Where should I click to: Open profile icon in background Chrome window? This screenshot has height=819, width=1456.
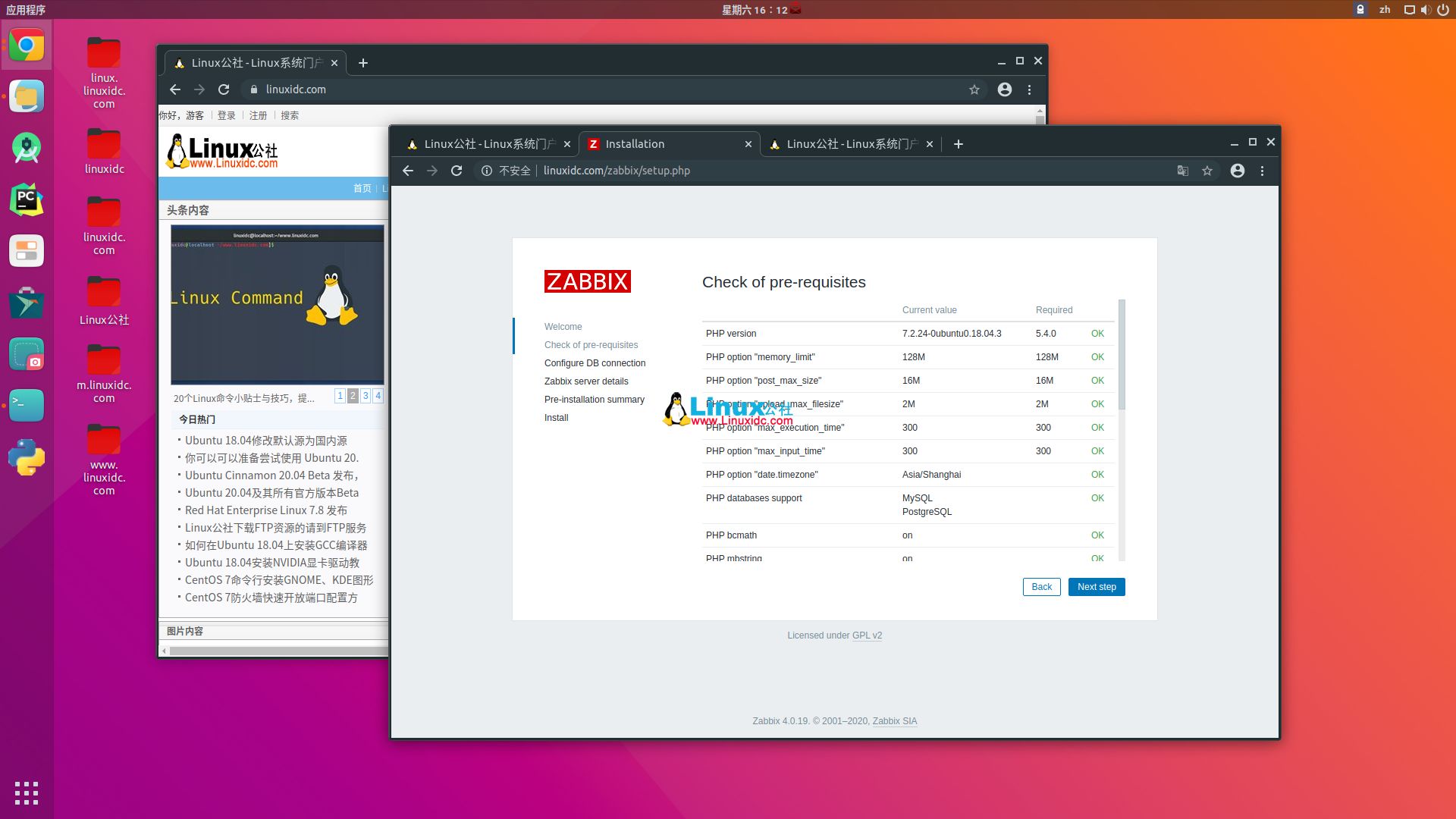(1005, 89)
